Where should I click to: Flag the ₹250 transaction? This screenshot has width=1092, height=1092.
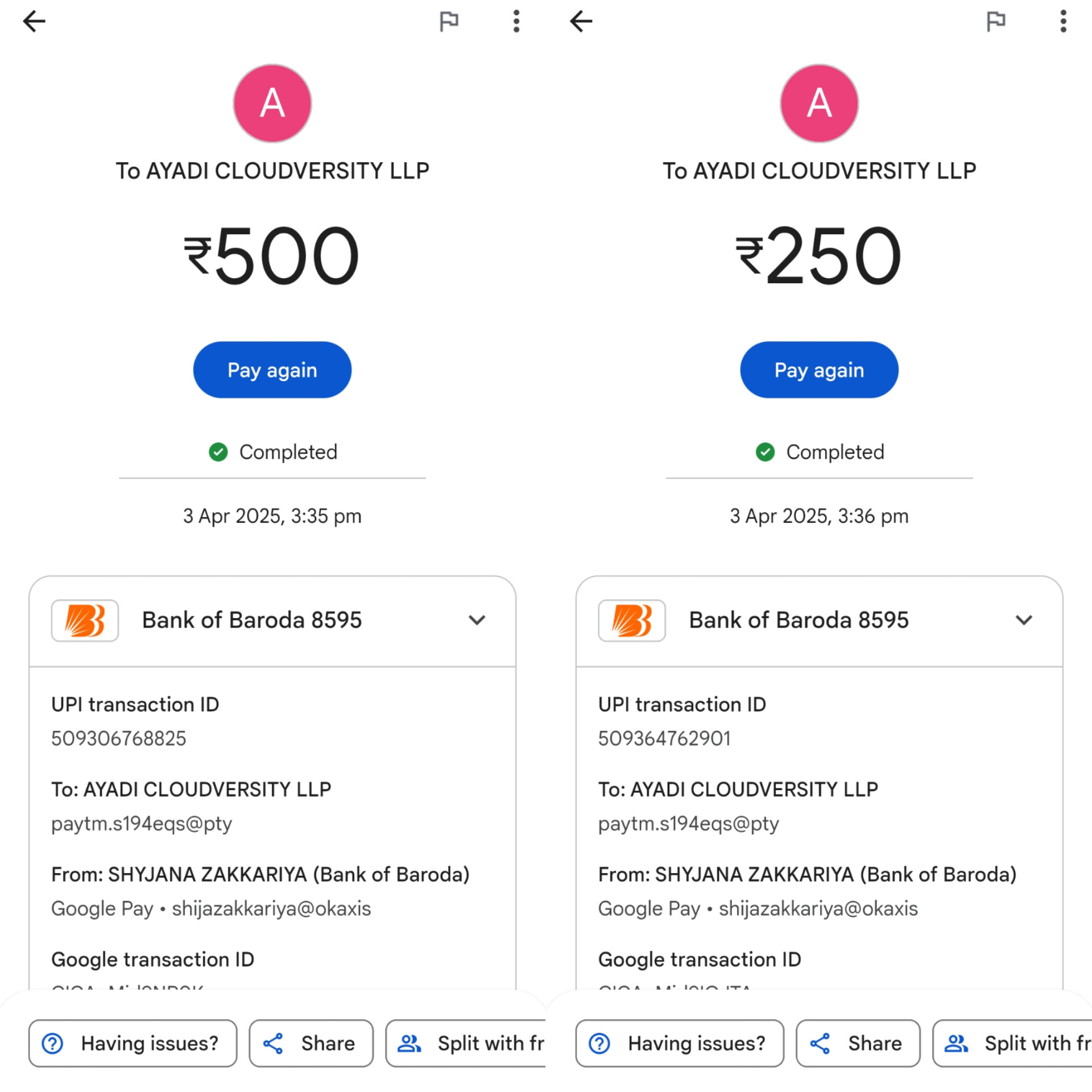995,22
